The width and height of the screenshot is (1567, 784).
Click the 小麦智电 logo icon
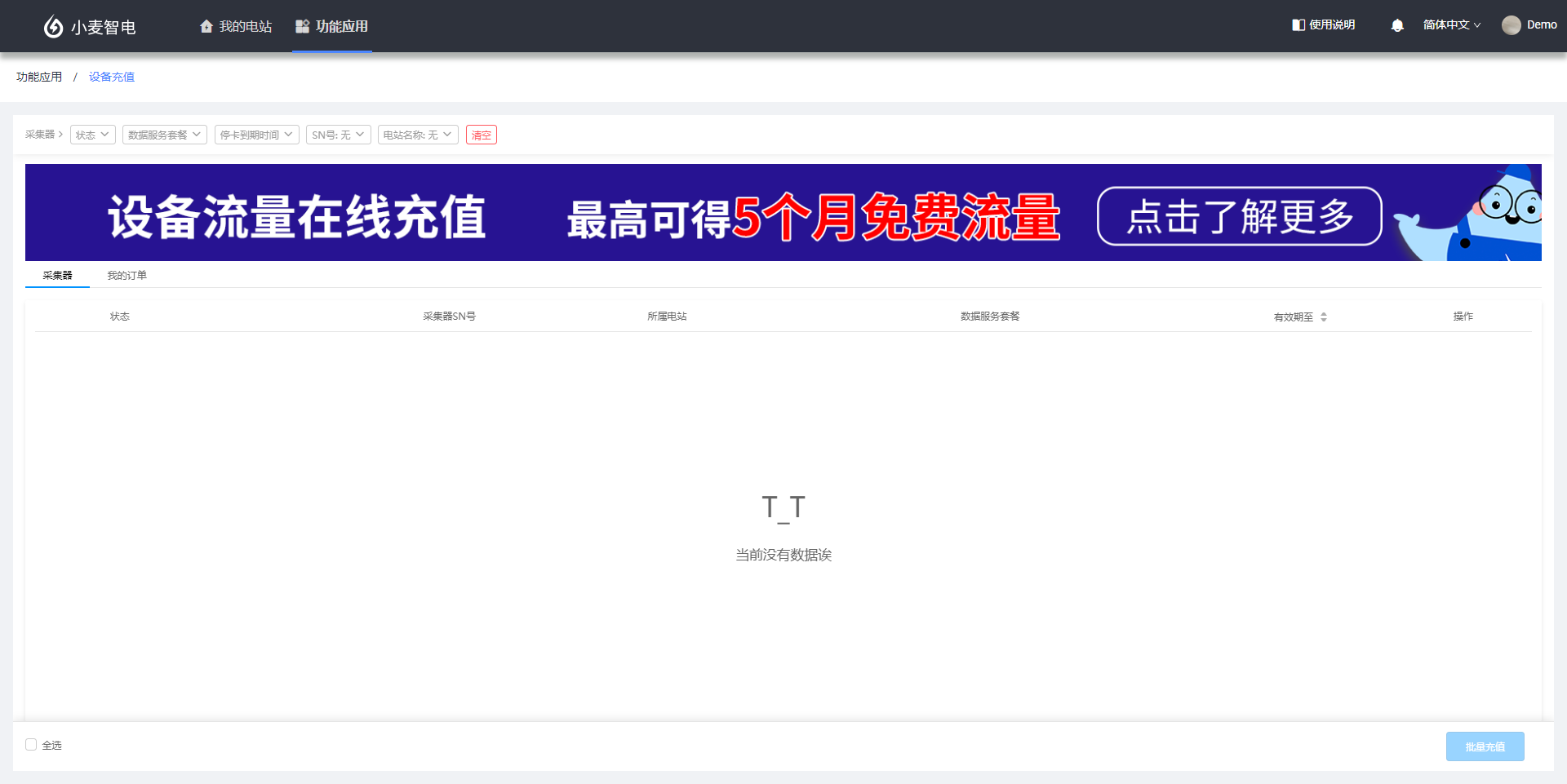click(53, 27)
